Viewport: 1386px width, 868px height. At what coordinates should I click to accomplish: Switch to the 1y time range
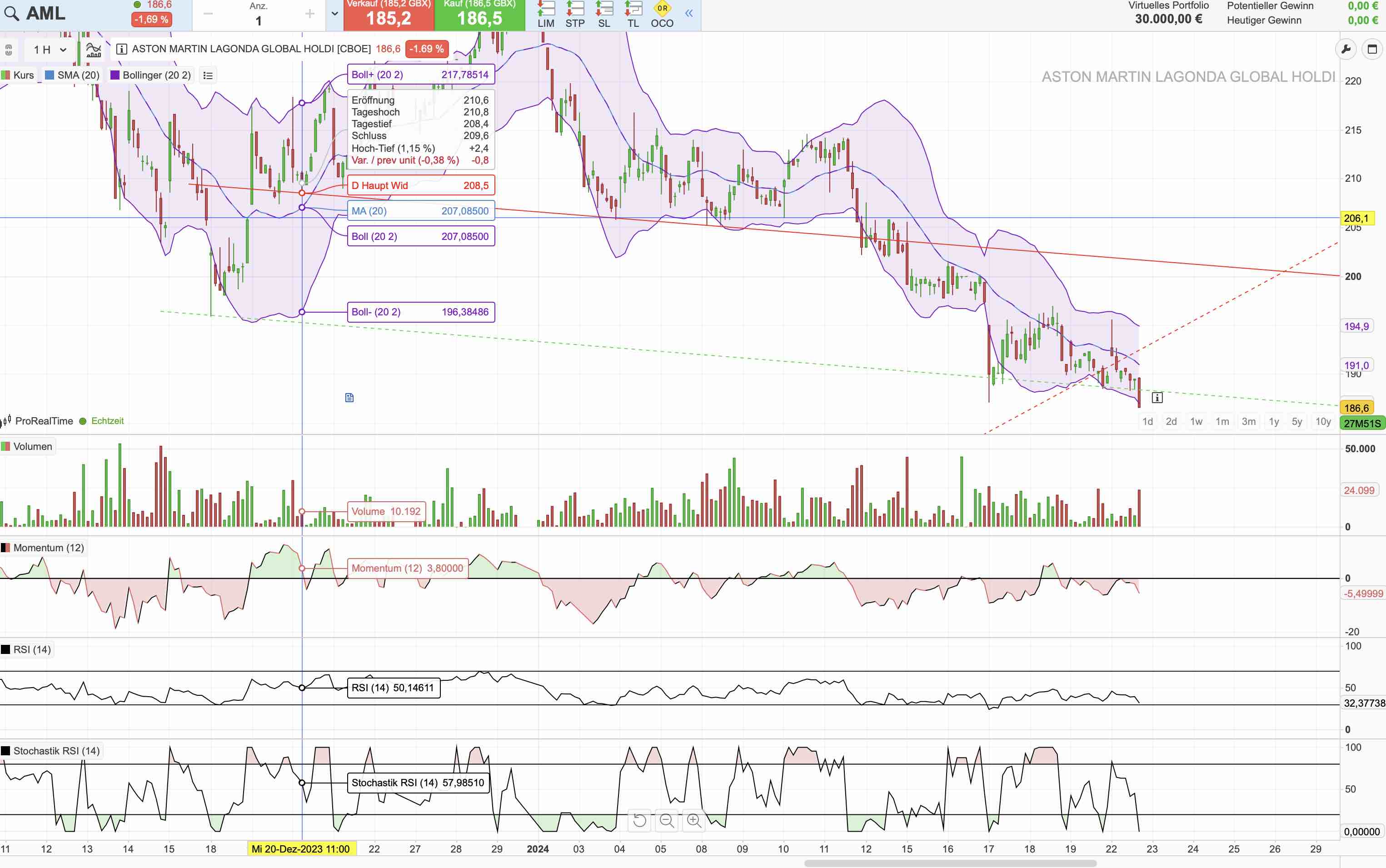coord(1273,421)
